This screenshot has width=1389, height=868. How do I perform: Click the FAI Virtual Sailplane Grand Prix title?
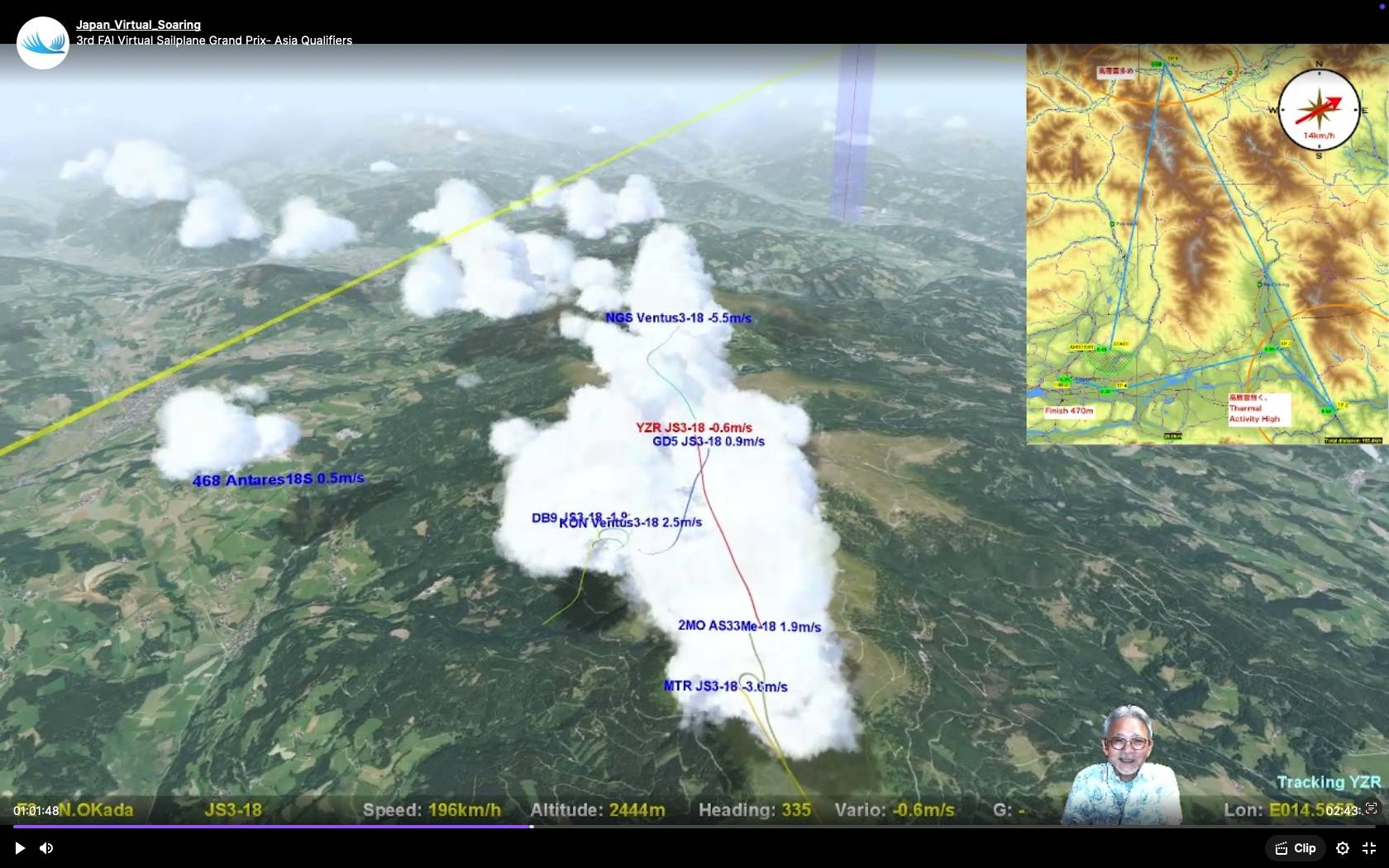click(x=214, y=41)
